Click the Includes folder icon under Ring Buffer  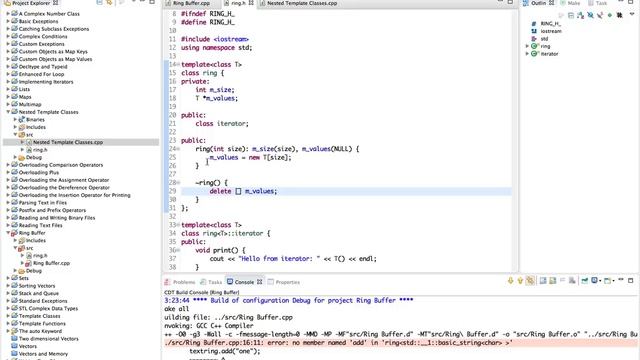pos(22,240)
